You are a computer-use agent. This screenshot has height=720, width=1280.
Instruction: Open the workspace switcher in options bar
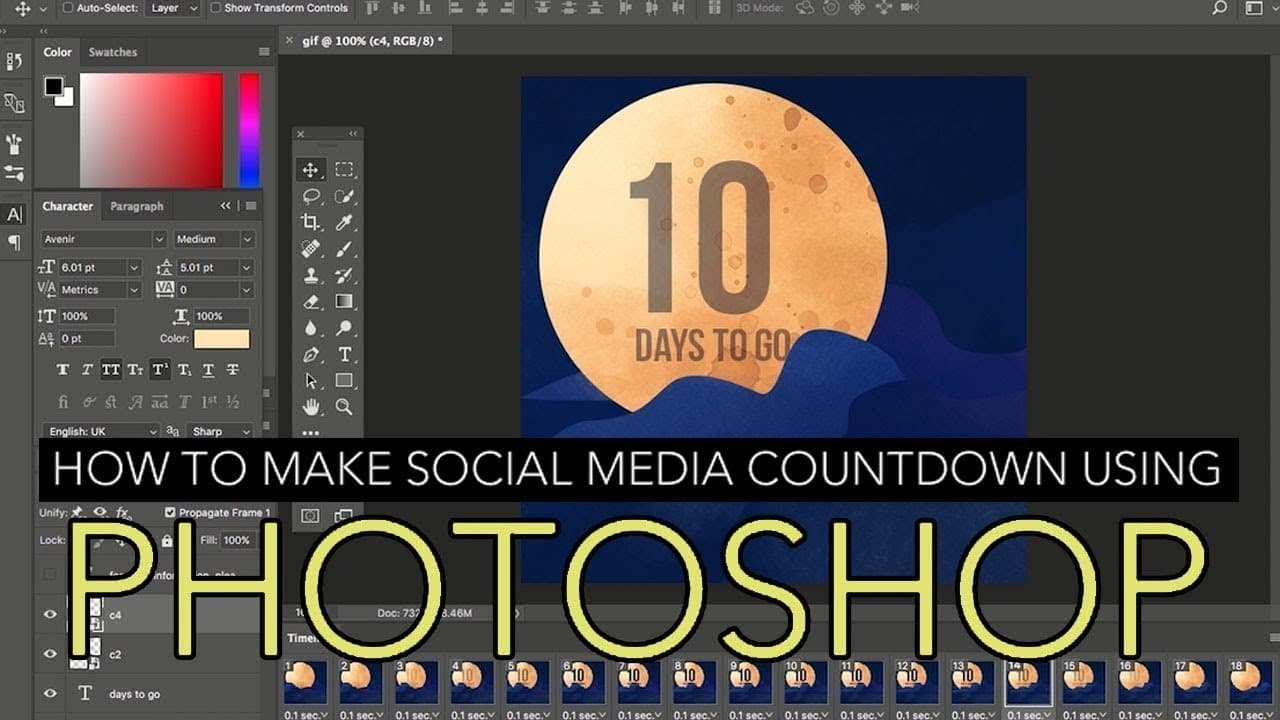point(1254,8)
